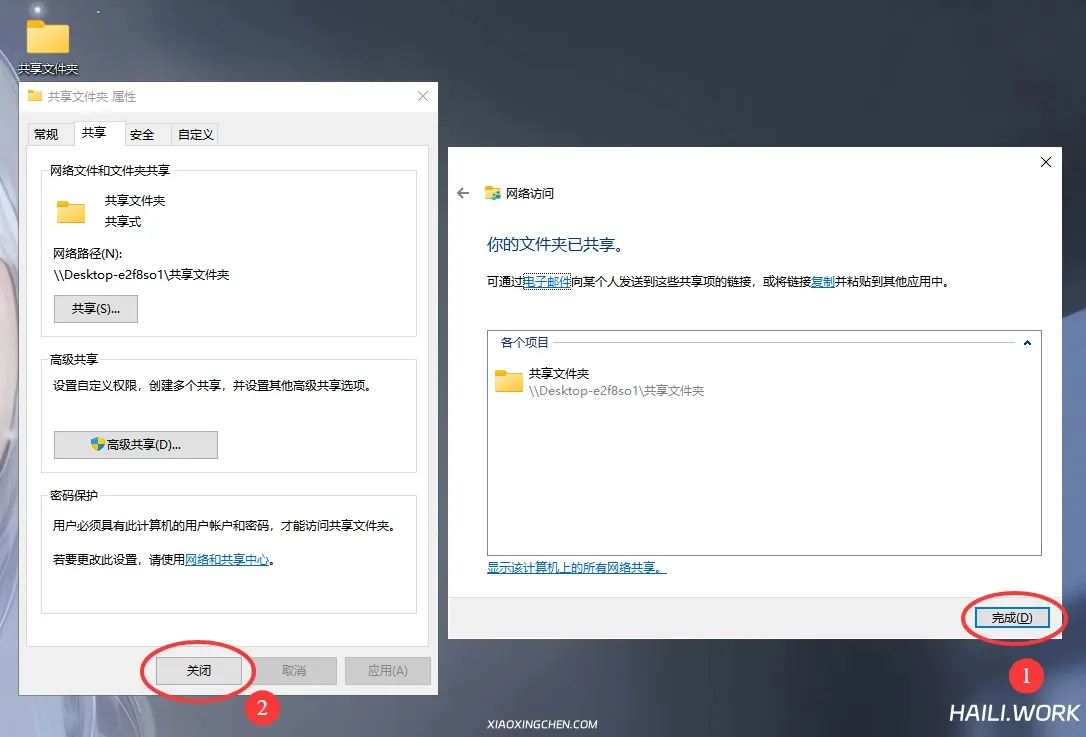Switch to the 常规 tab

(x=46, y=134)
